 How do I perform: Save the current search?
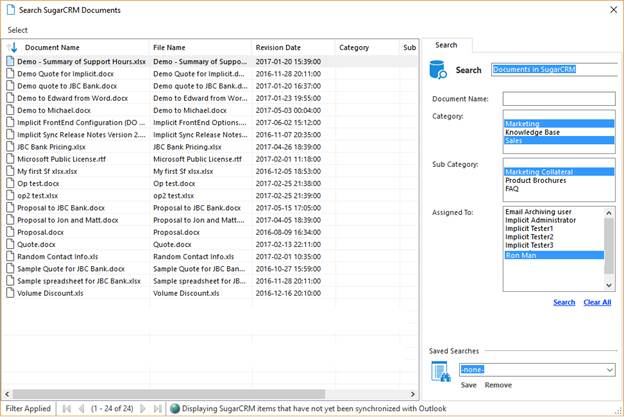(x=468, y=385)
